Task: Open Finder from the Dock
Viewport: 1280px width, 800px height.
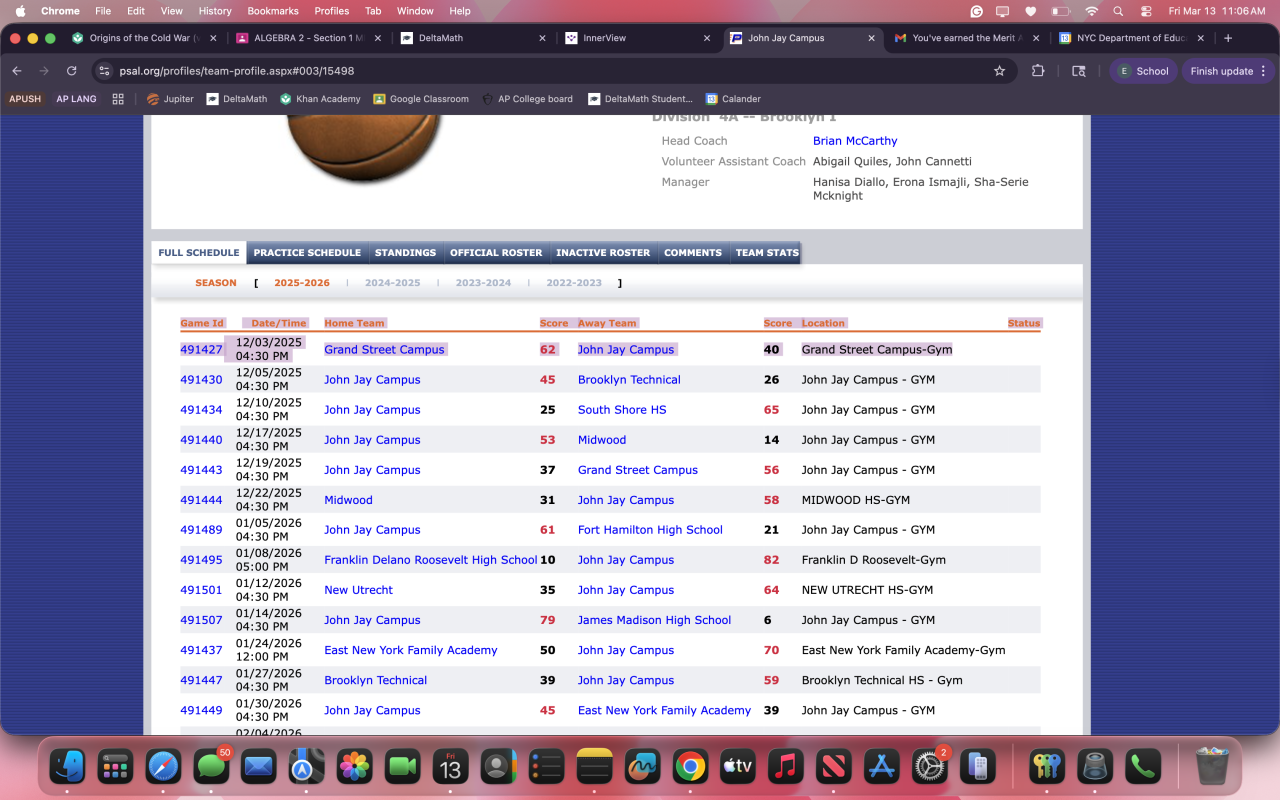Action: point(68,767)
